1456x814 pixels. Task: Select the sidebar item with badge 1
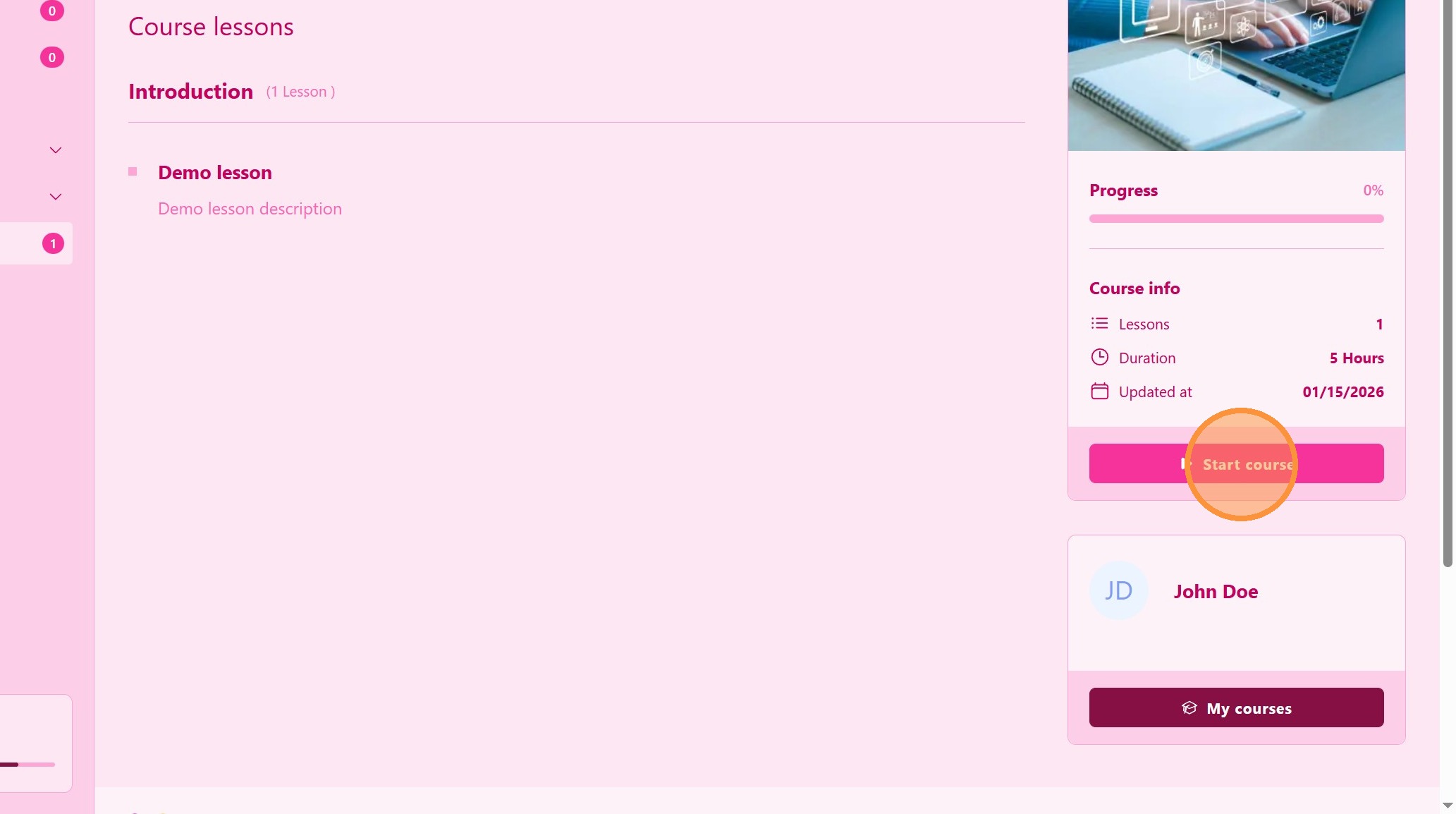pyautogui.click(x=35, y=244)
